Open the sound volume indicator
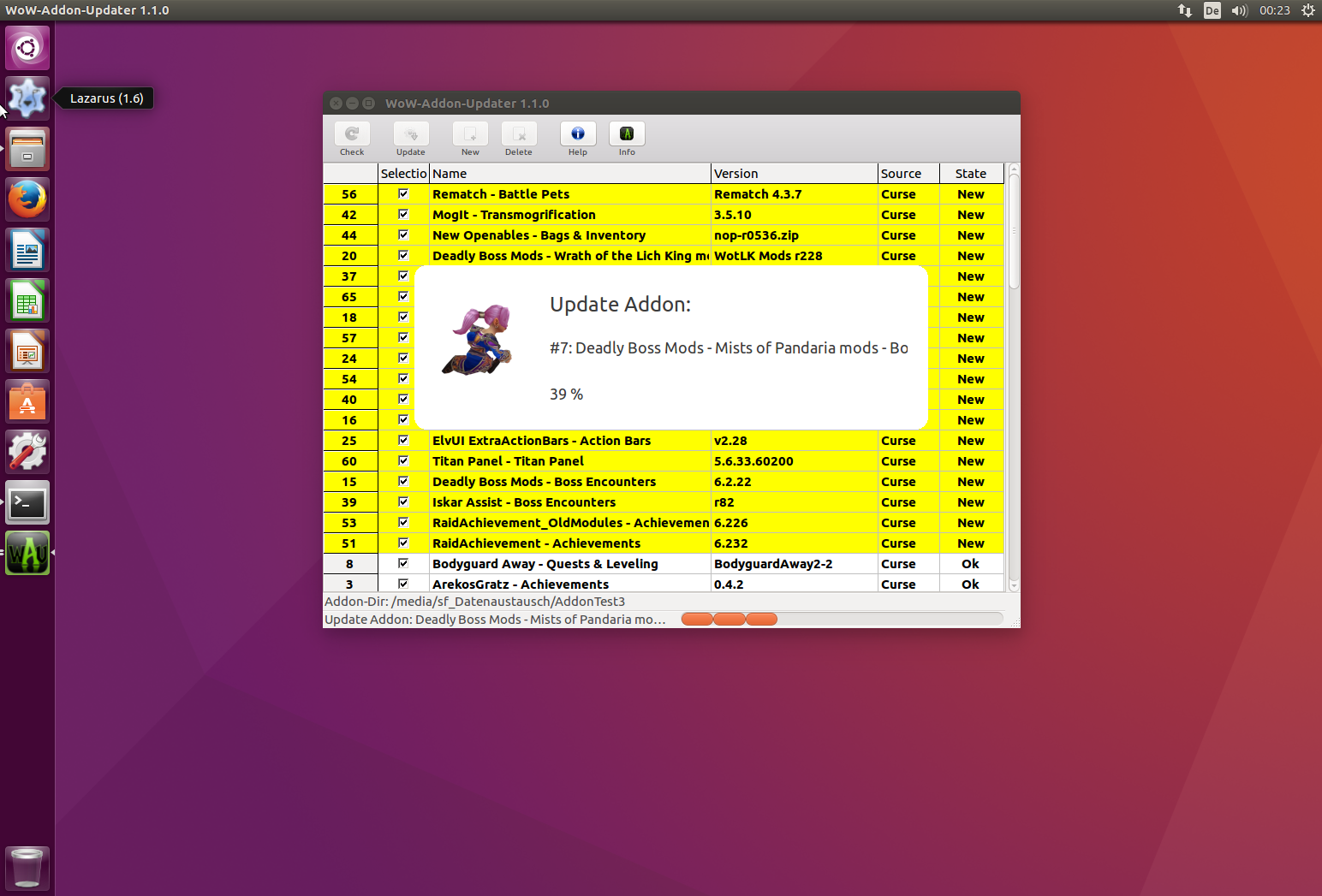This screenshot has height=896, width=1322. tap(1239, 10)
